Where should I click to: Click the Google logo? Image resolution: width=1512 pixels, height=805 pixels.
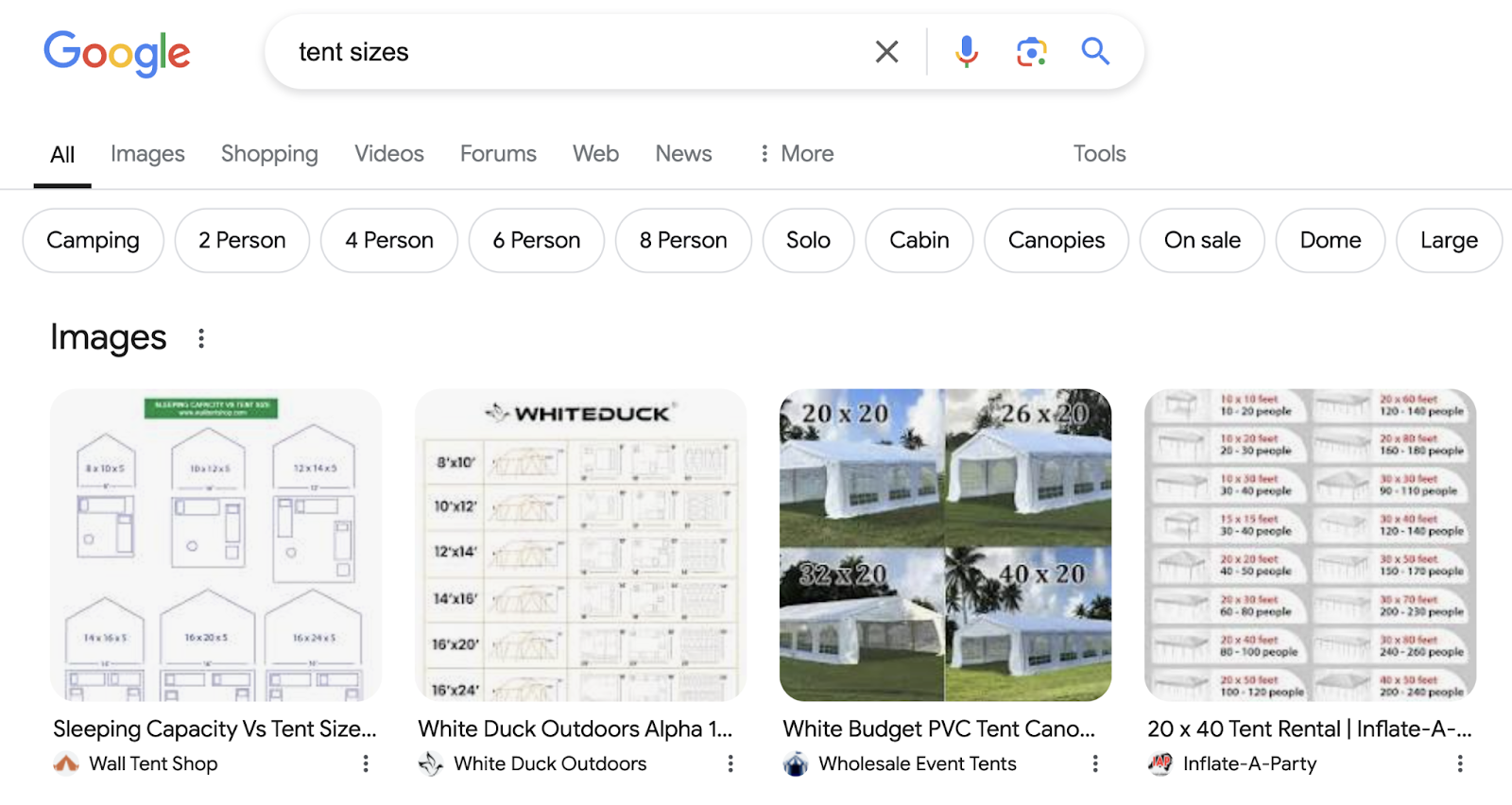click(116, 54)
